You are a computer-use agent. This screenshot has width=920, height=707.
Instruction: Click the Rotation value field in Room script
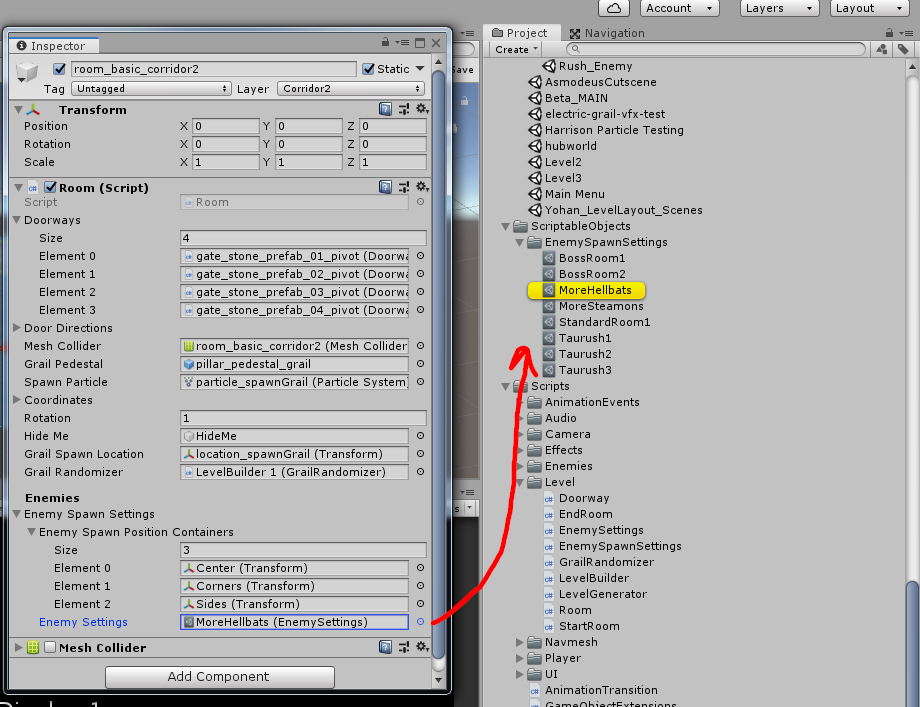pos(303,418)
